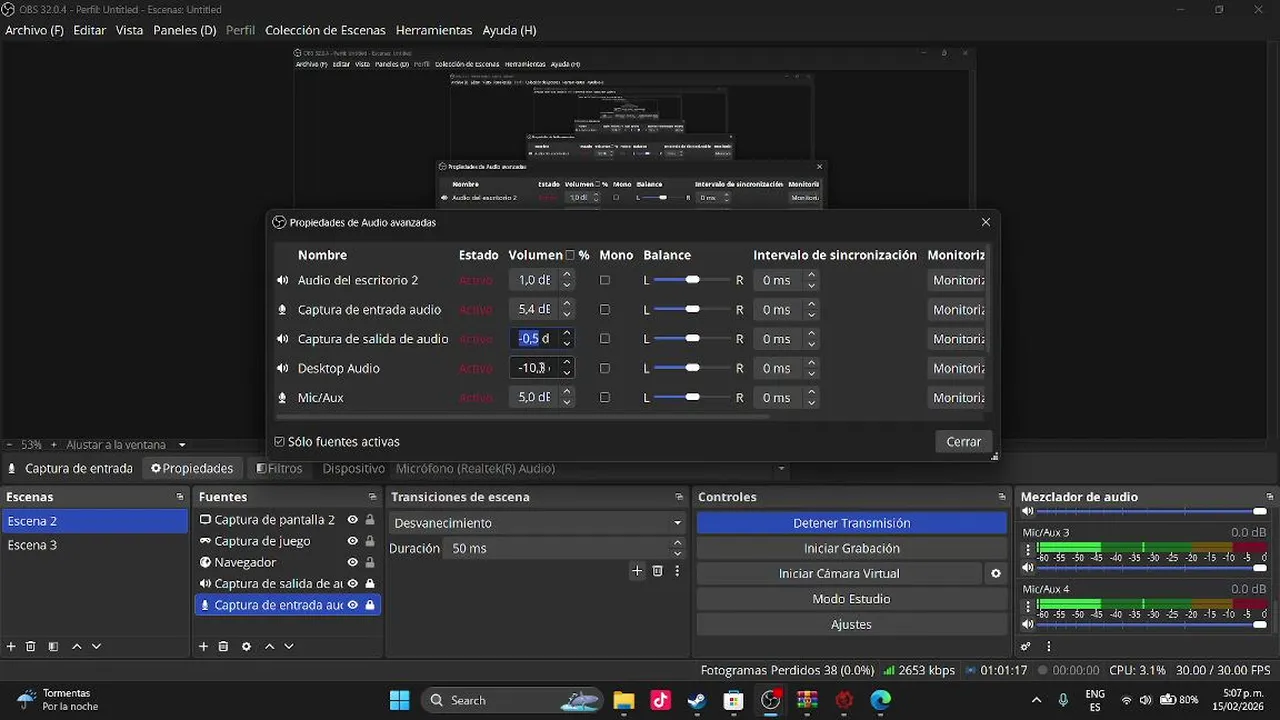This screenshot has width=1280, height=720.
Task: Open Vista menu
Action: (x=129, y=30)
